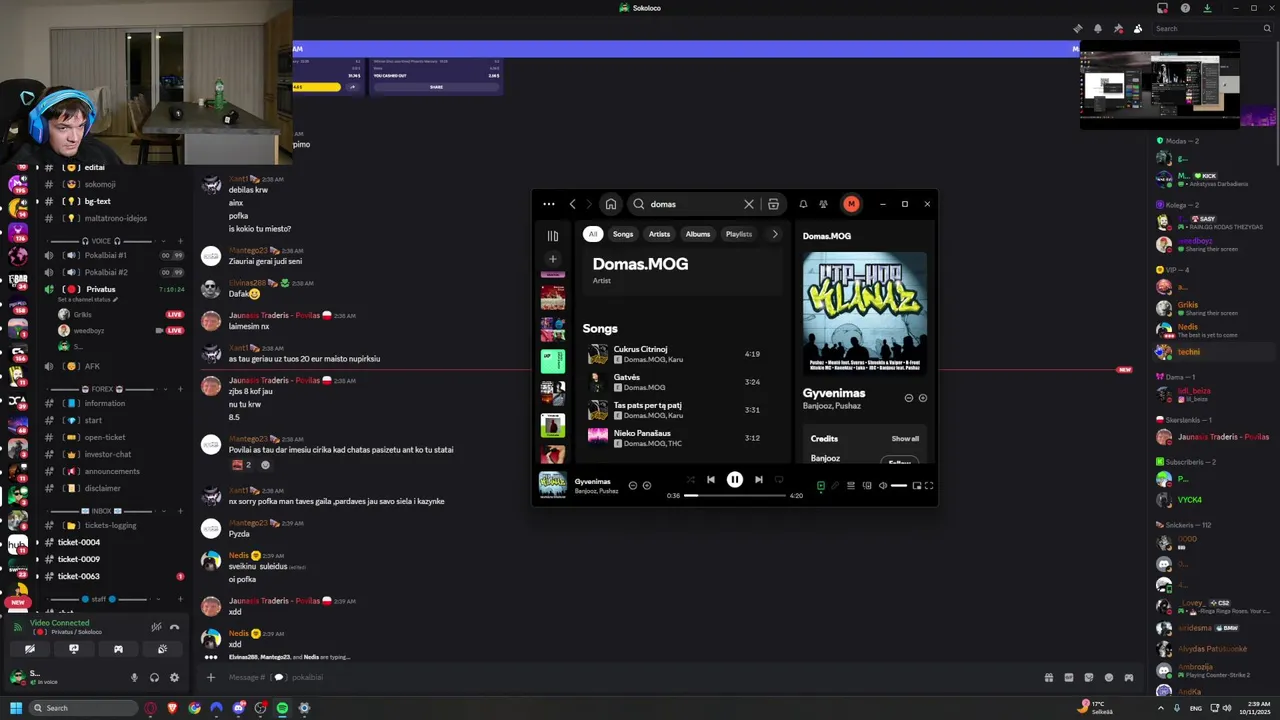This screenshot has height=720, width=1280.
Task: Select the Artists filter chip in Spotify
Action: click(x=659, y=234)
